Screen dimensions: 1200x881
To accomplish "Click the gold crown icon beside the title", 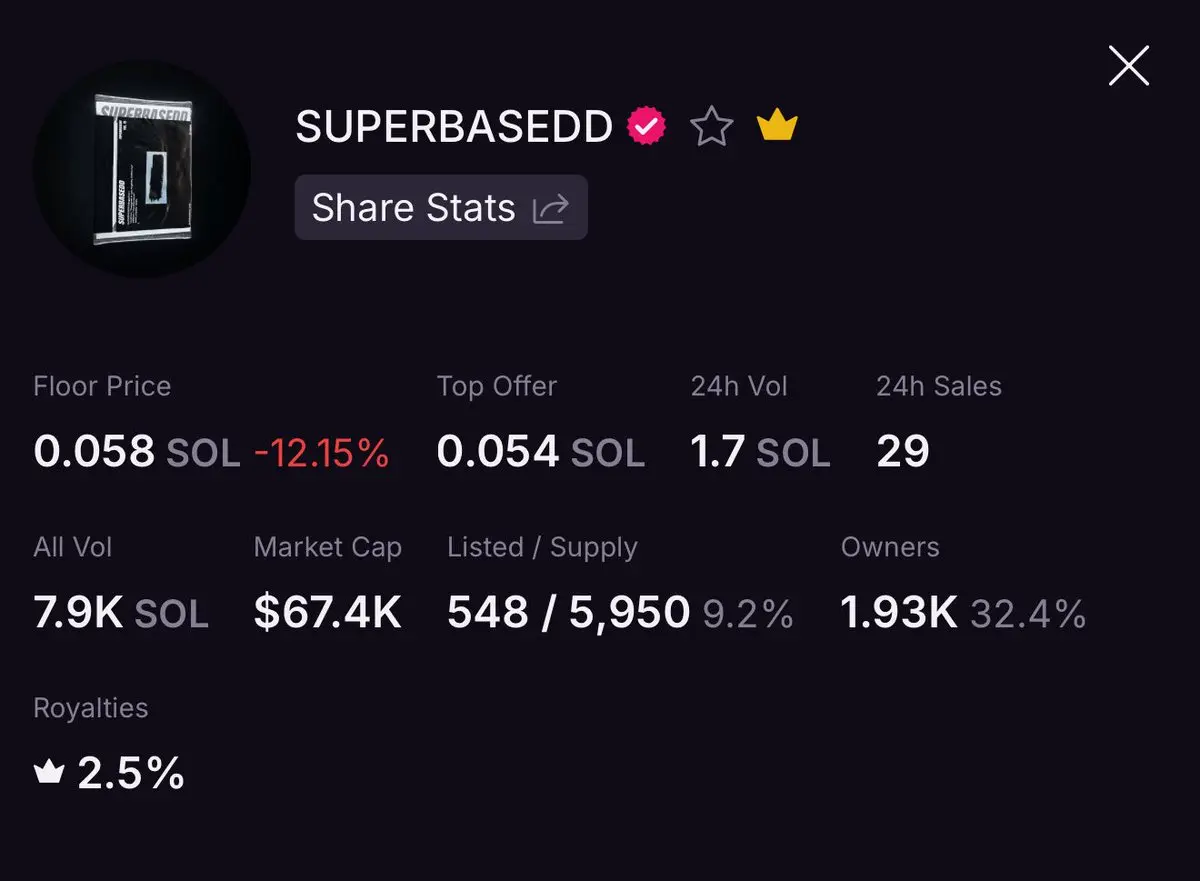I will point(777,126).
